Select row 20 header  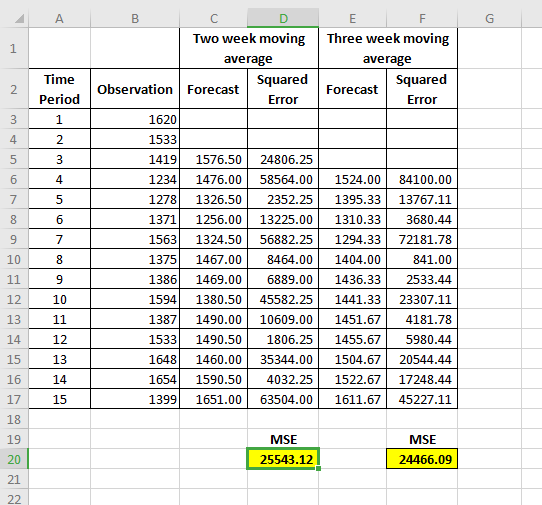(x=14, y=459)
